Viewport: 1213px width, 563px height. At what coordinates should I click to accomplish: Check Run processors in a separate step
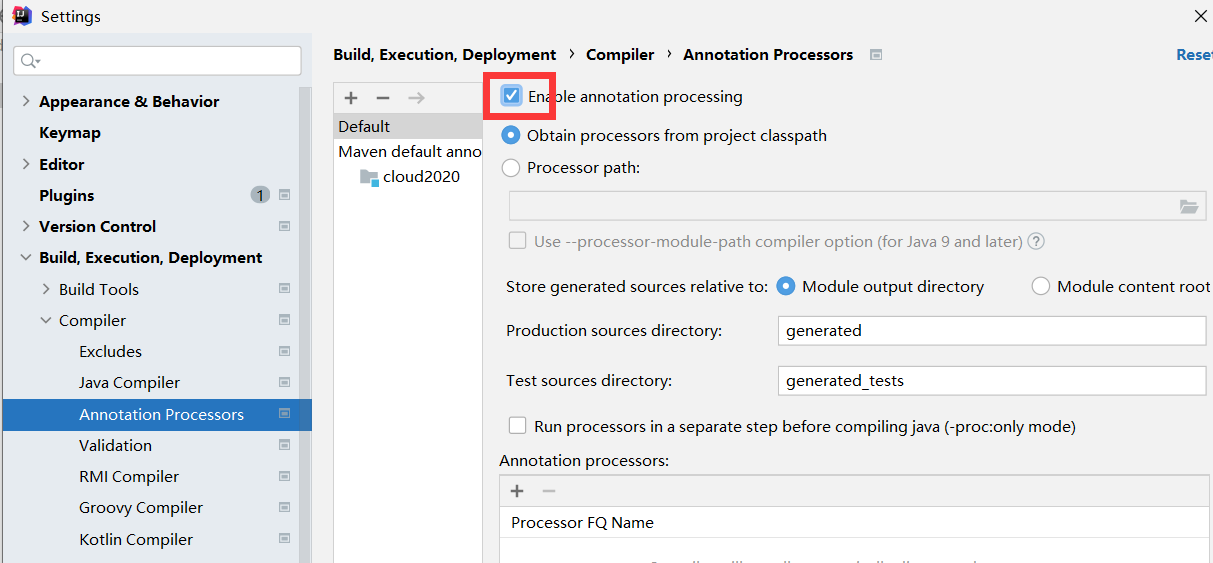click(517, 426)
